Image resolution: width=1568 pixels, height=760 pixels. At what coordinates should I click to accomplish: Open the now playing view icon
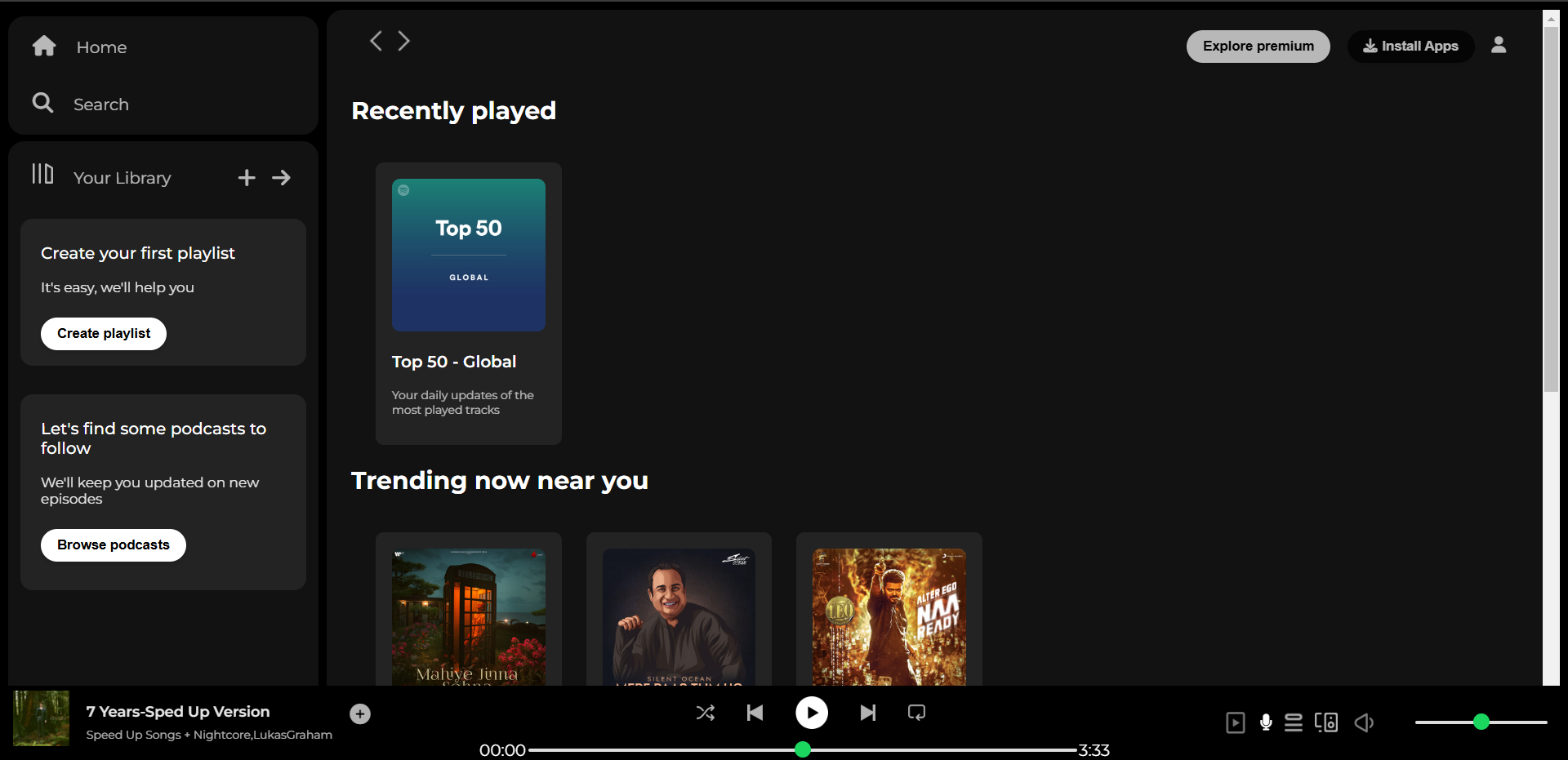tap(1236, 722)
